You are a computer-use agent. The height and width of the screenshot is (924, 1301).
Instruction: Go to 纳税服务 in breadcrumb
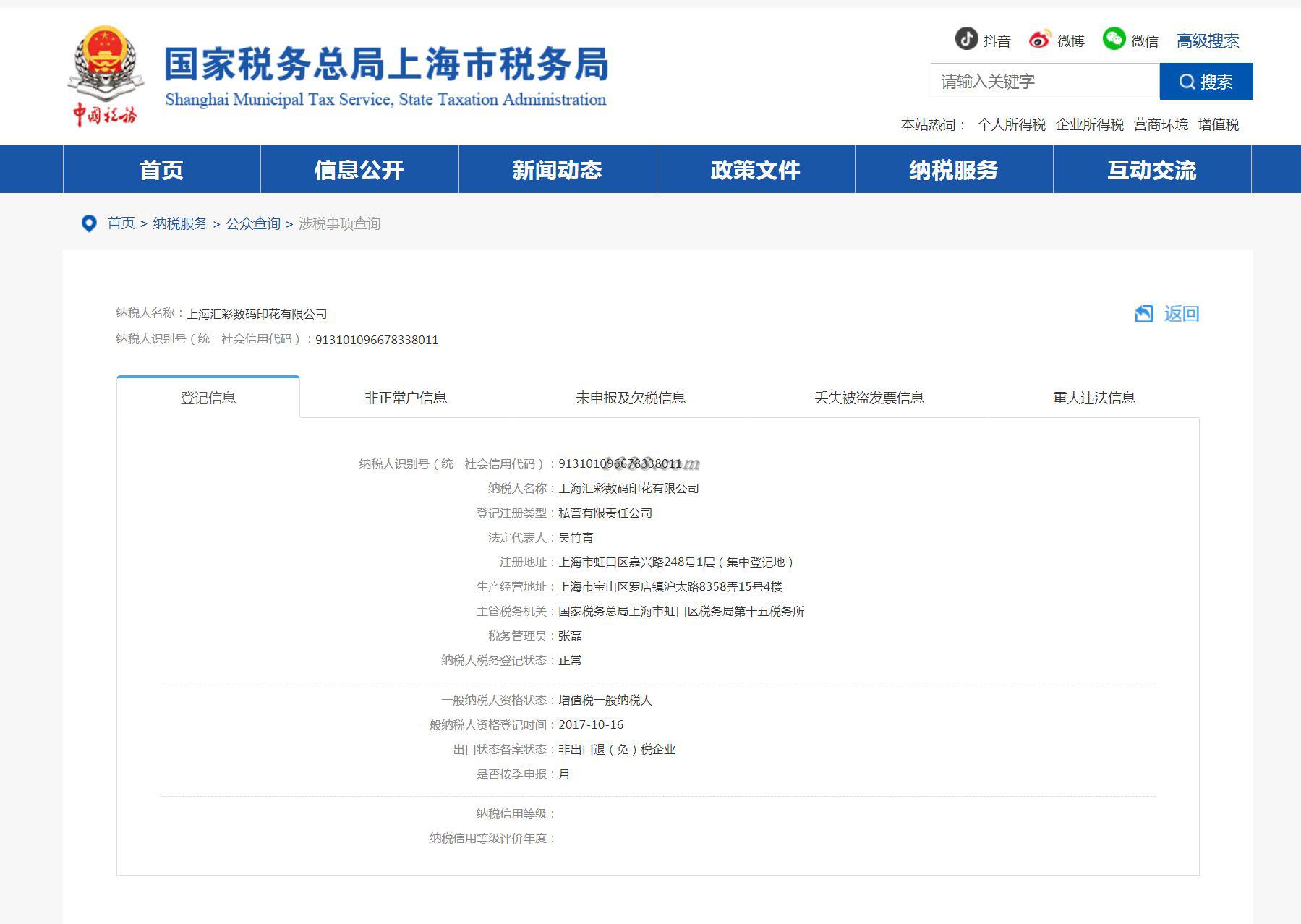180,223
